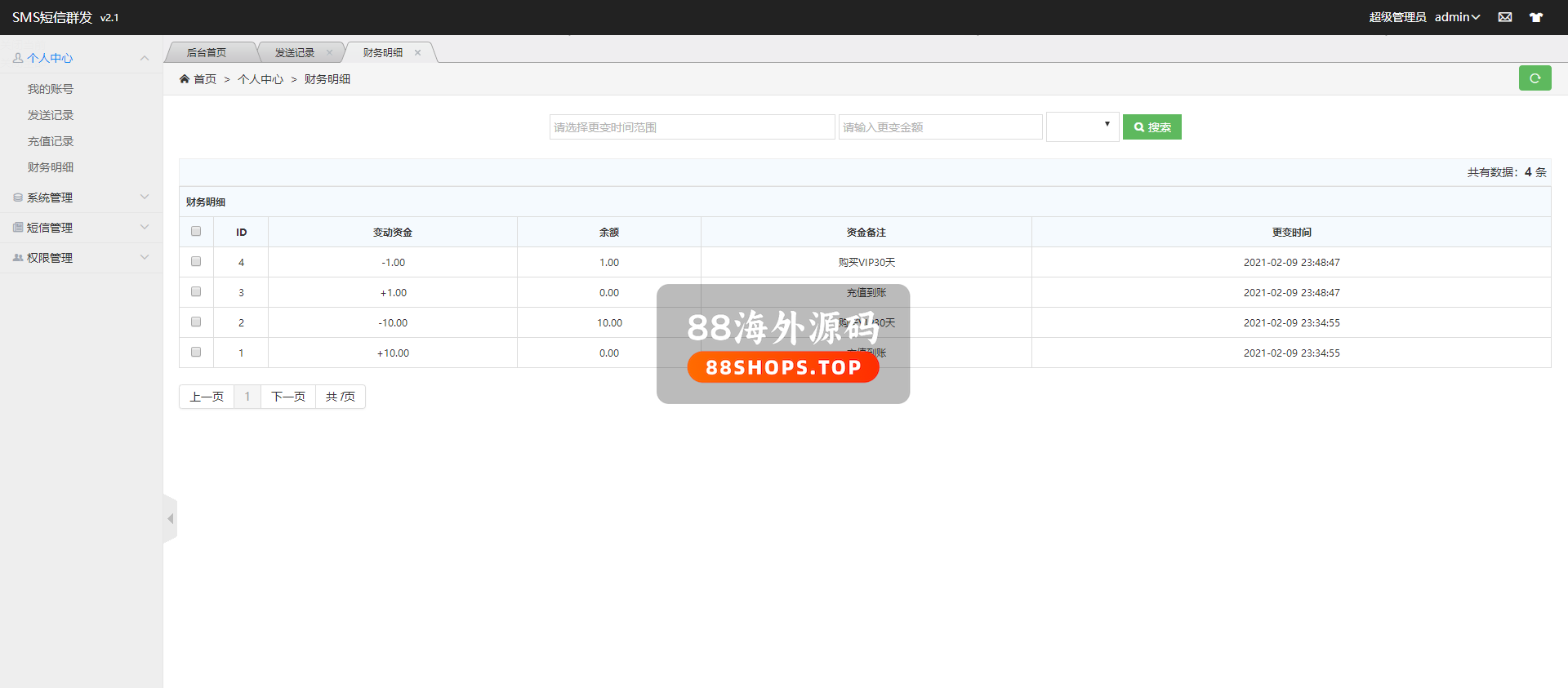Image resolution: width=1568 pixels, height=688 pixels.
Task: Check the checkbox for row ID 4
Action: [x=196, y=262]
